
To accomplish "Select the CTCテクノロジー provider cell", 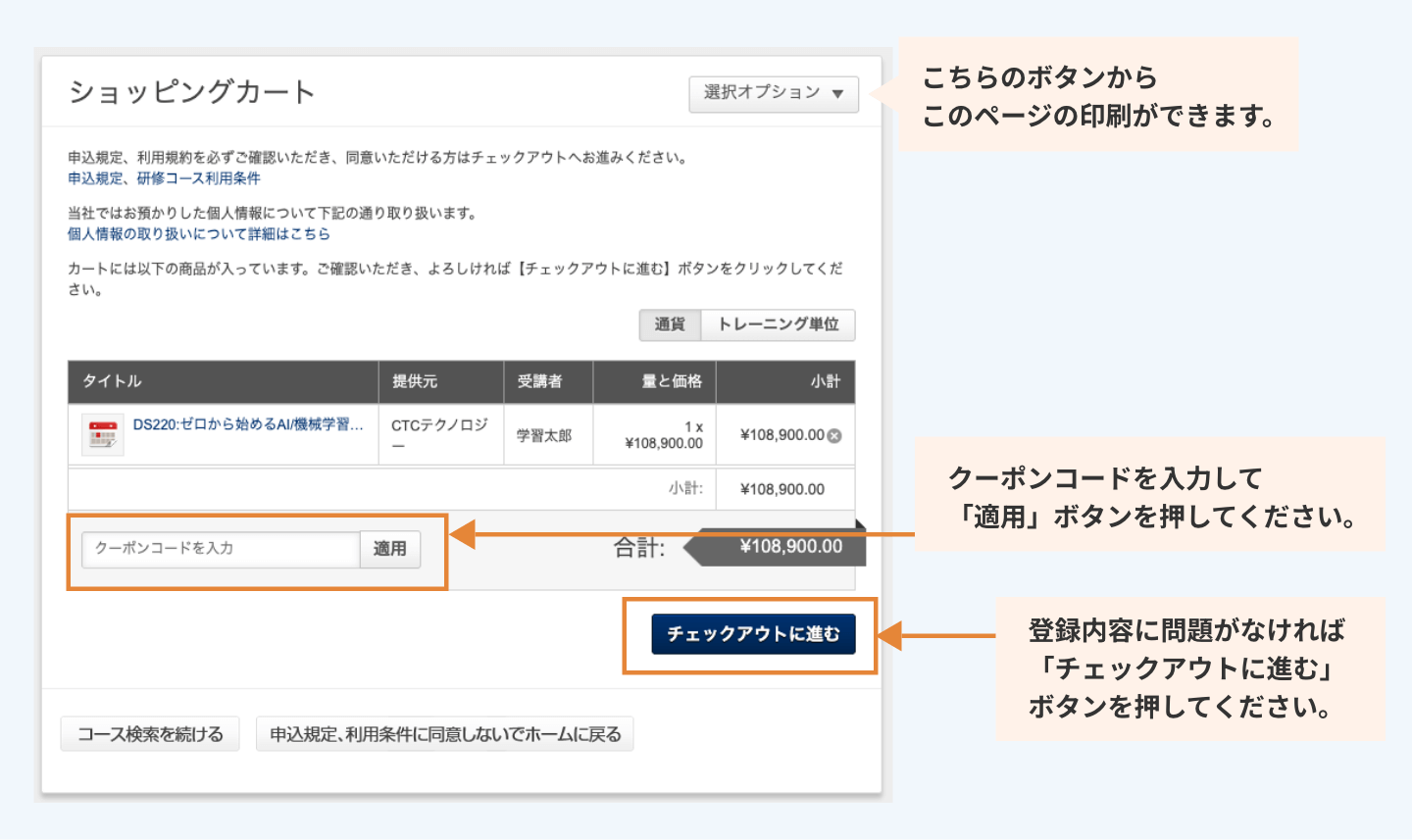I will coord(439,434).
